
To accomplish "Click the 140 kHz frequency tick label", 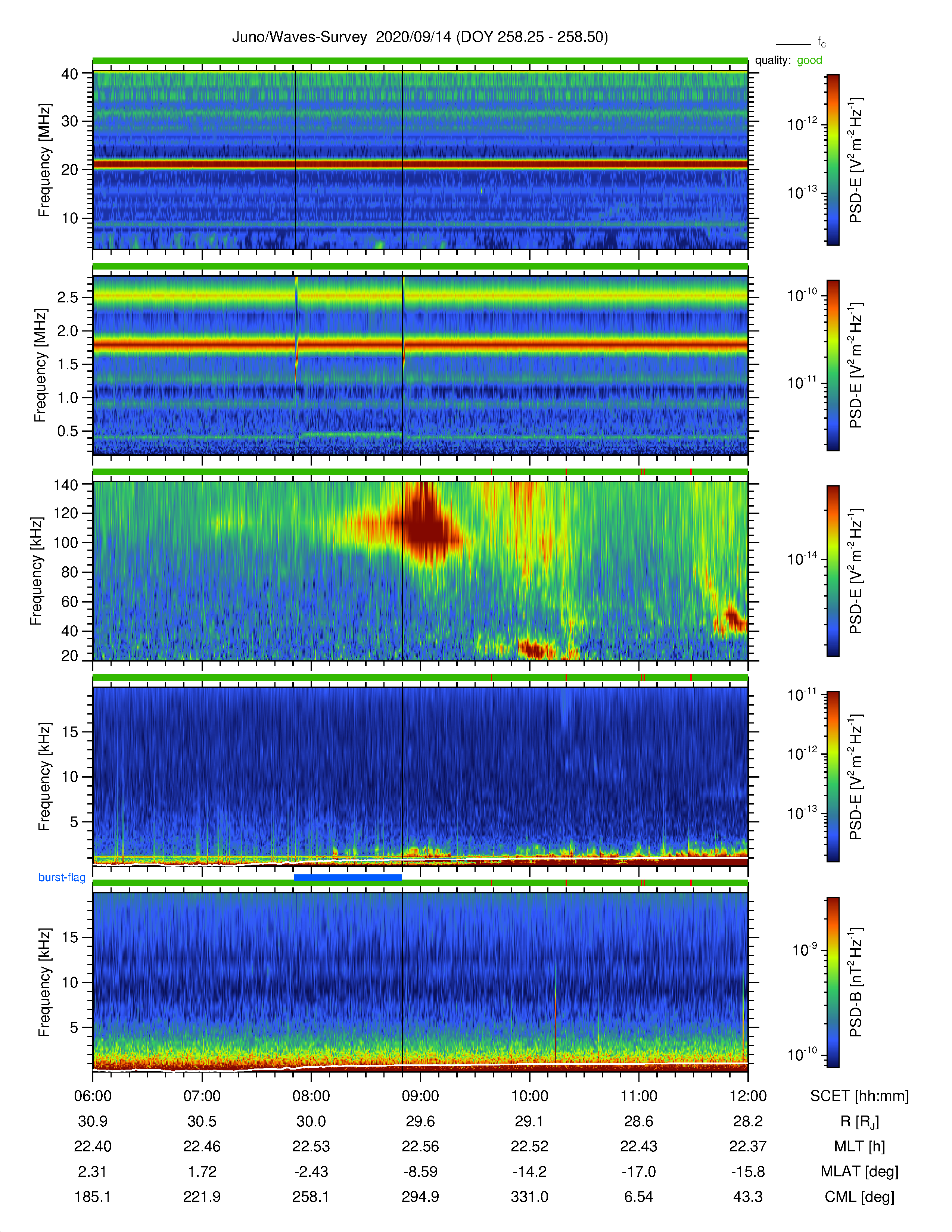I will pyautogui.click(x=65, y=485).
